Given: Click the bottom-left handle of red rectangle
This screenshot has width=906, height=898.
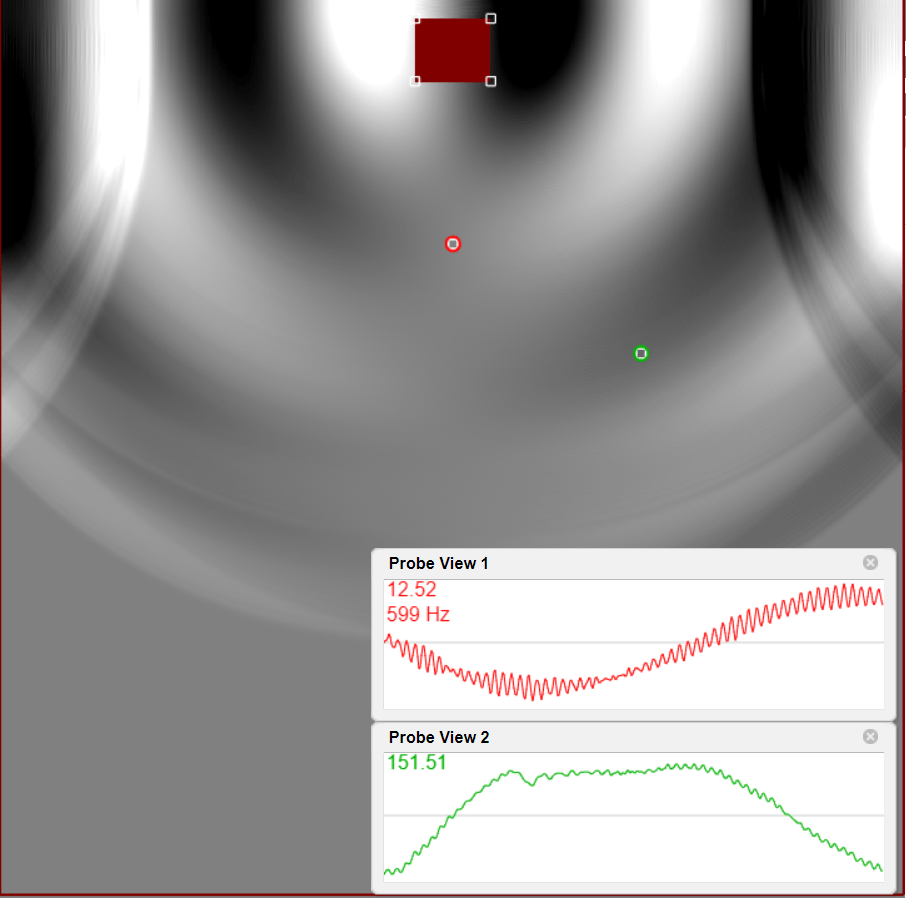Looking at the screenshot, I should 415,81.
